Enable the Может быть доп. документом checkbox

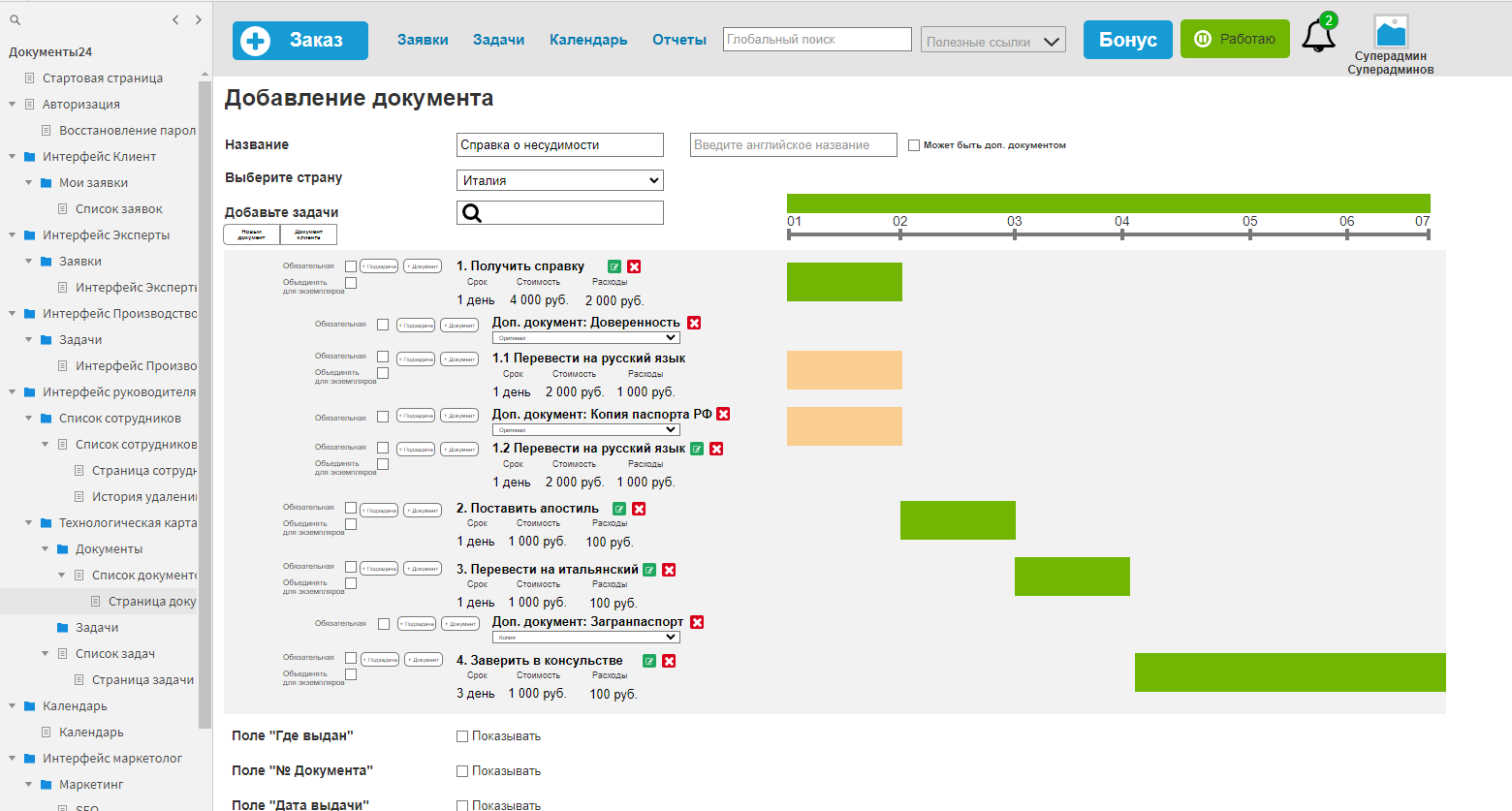coord(914,145)
